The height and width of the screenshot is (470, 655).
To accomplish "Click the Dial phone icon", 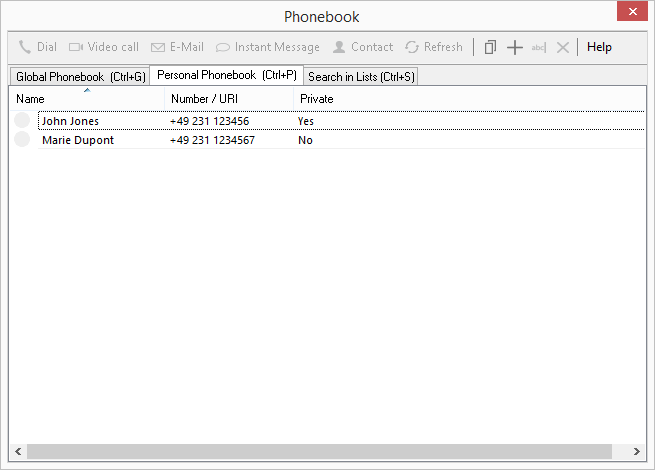I will click(x=25, y=47).
